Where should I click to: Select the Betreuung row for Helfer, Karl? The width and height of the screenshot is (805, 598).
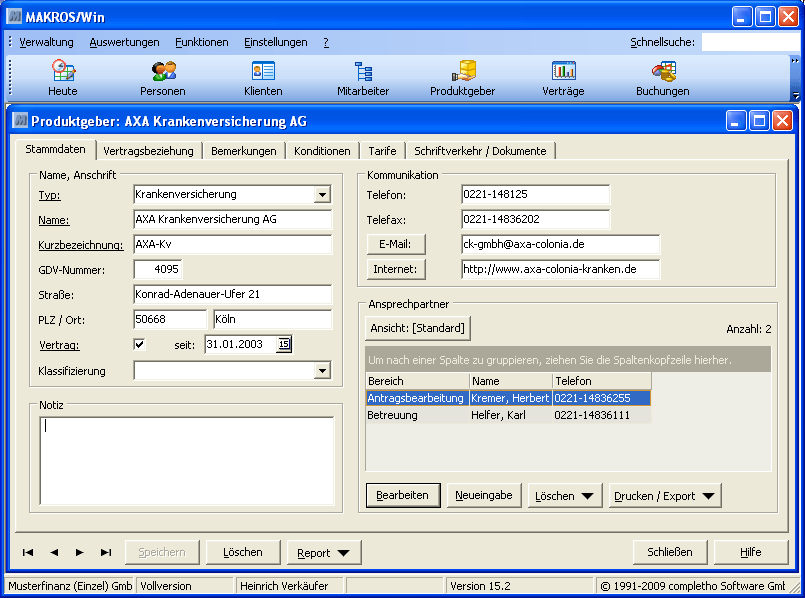pos(508,415)
